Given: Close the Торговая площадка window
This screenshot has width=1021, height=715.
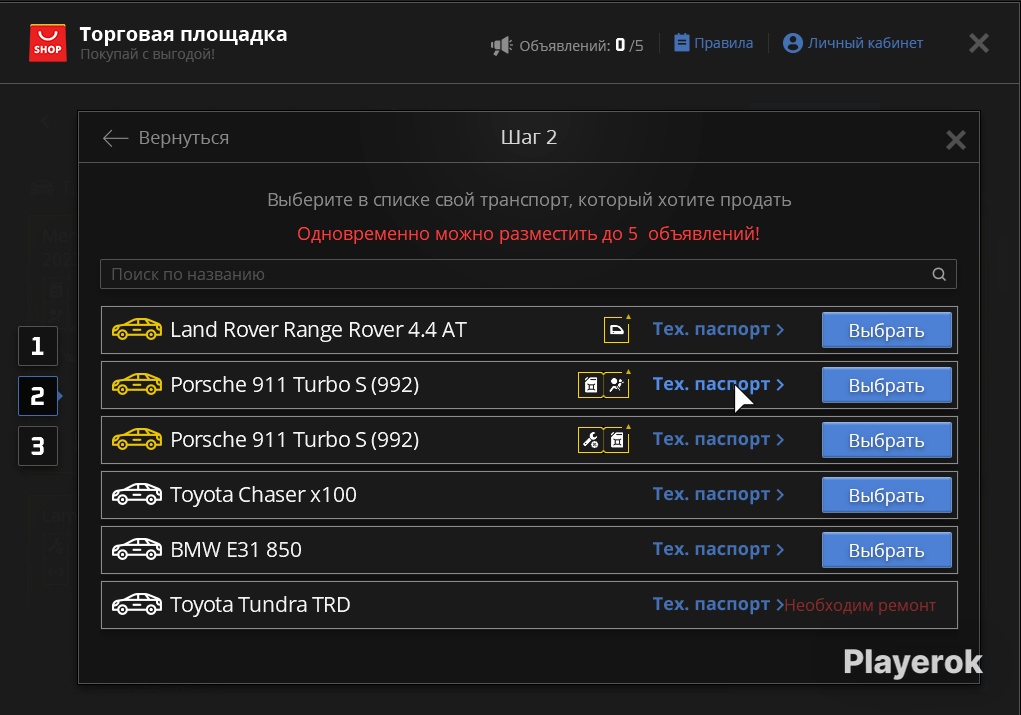Looking at the screenshot, I should [979, 44].
